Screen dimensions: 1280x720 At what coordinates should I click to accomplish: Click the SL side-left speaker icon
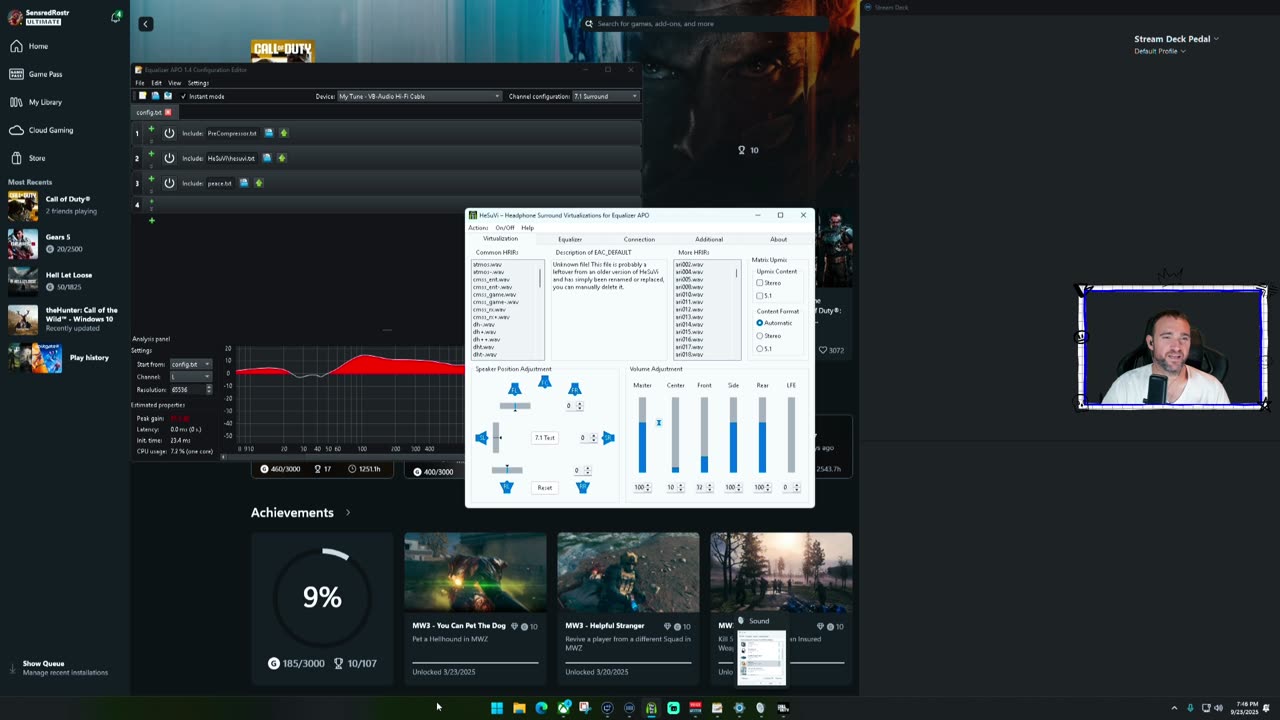(482, 438)
